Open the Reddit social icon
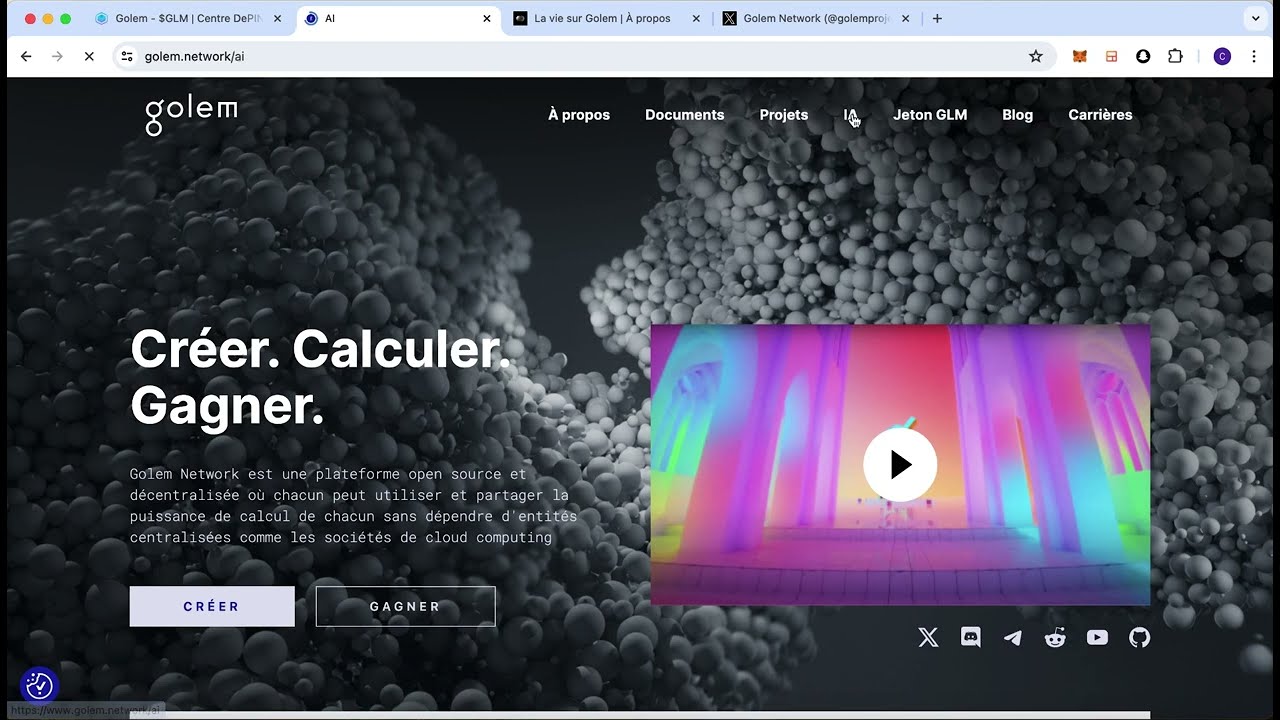The height and width of the screenshot is (720, 1280). [1055, 637]
